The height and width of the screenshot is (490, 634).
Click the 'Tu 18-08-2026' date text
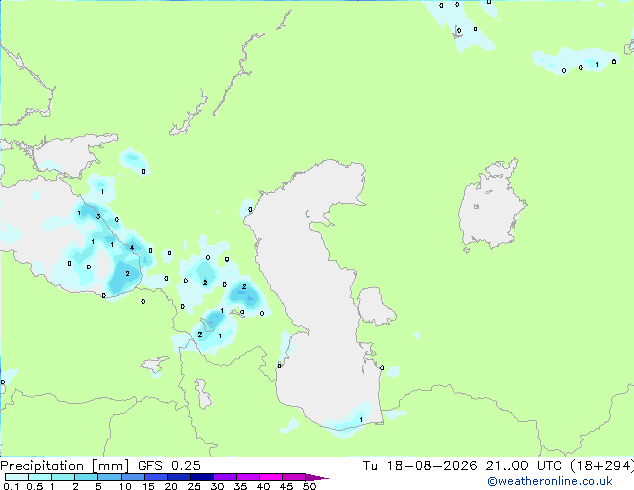(x=420, y=465)
